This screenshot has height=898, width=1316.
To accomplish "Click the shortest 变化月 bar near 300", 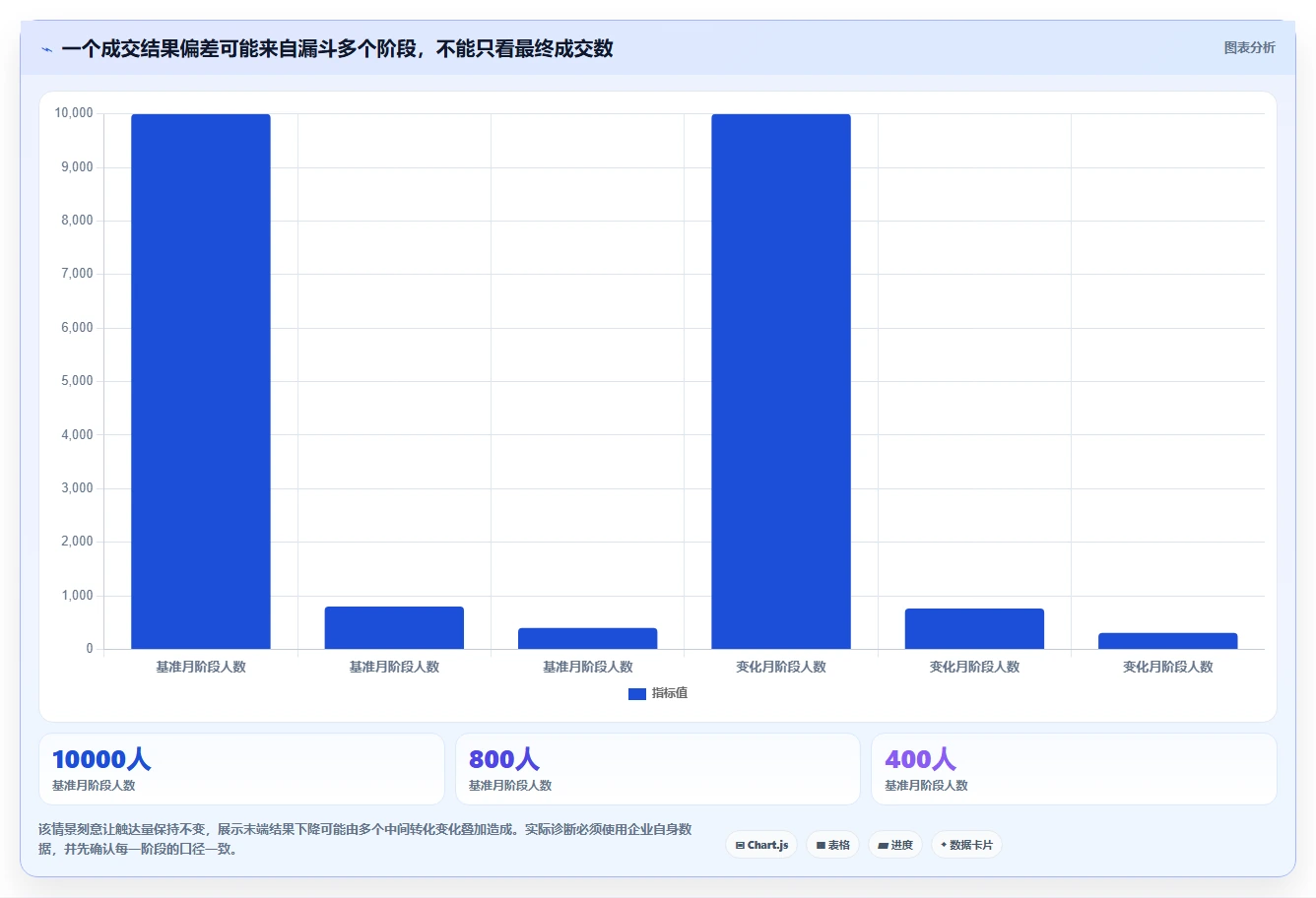I will click(x=1168, y=641).
